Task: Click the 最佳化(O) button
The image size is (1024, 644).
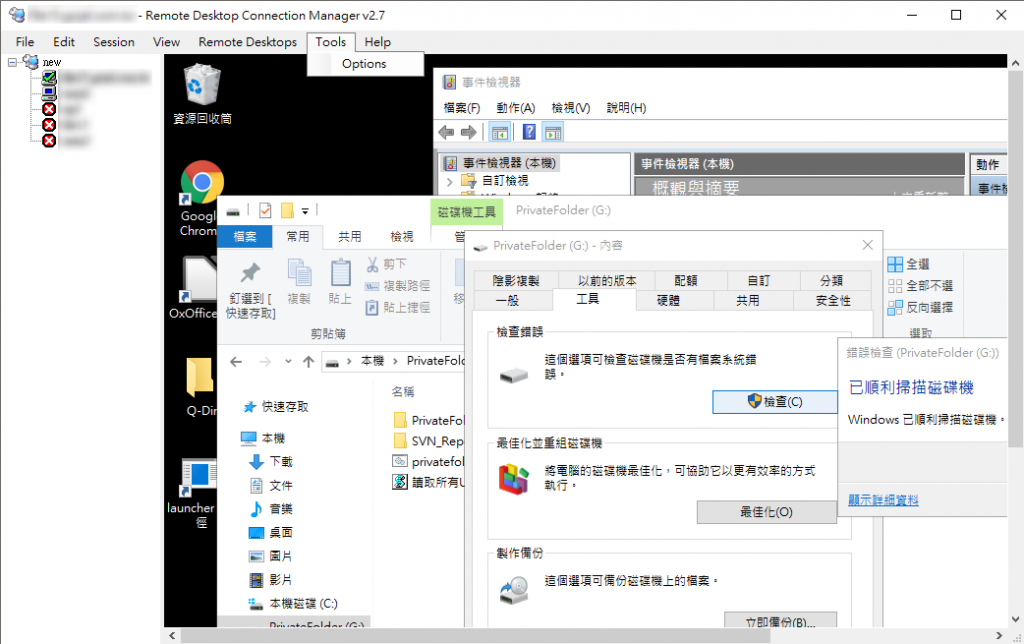Action: click(767, 512)
